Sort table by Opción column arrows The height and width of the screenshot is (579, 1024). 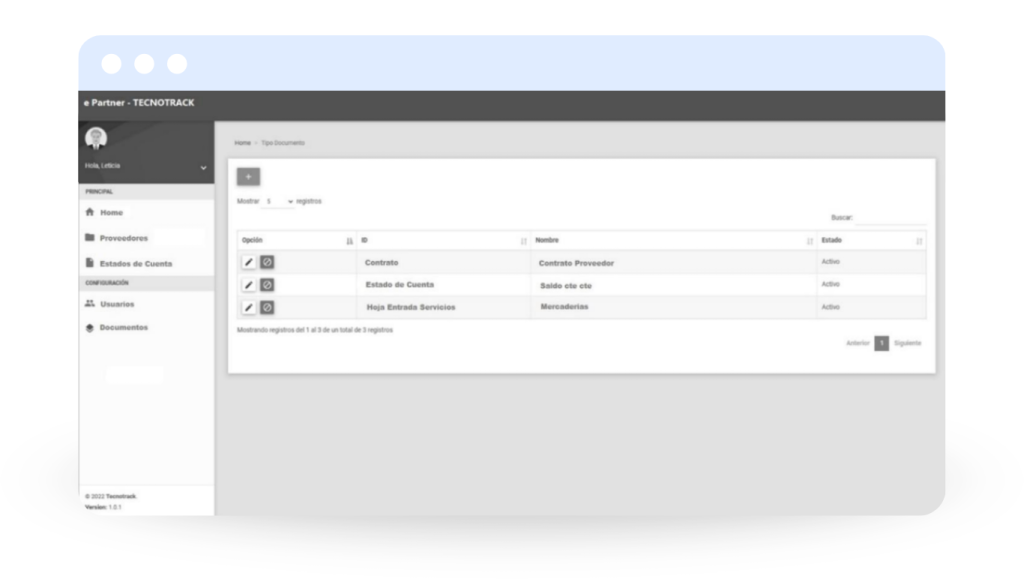pyautogui.click(x=349, y=241)
